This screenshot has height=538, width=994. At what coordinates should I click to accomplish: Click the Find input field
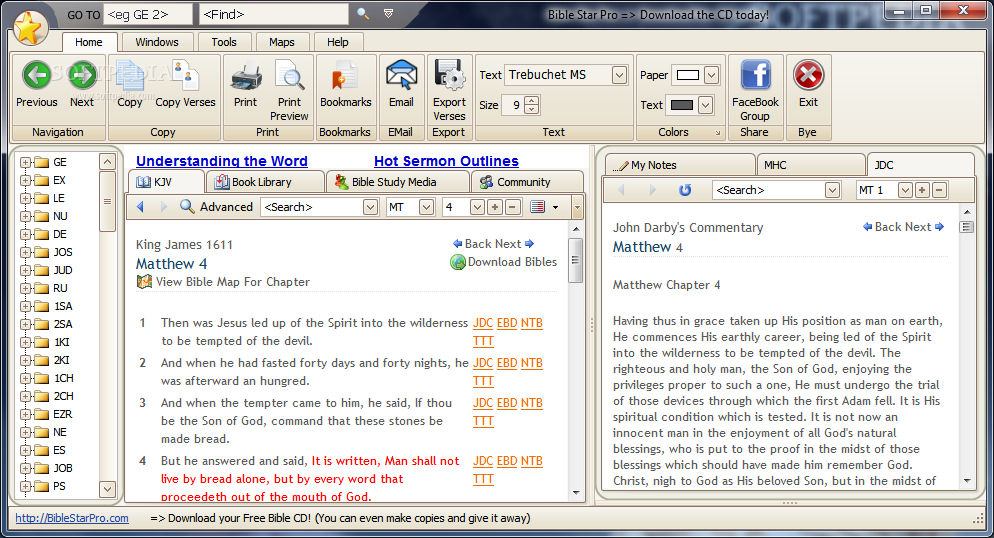273,14
